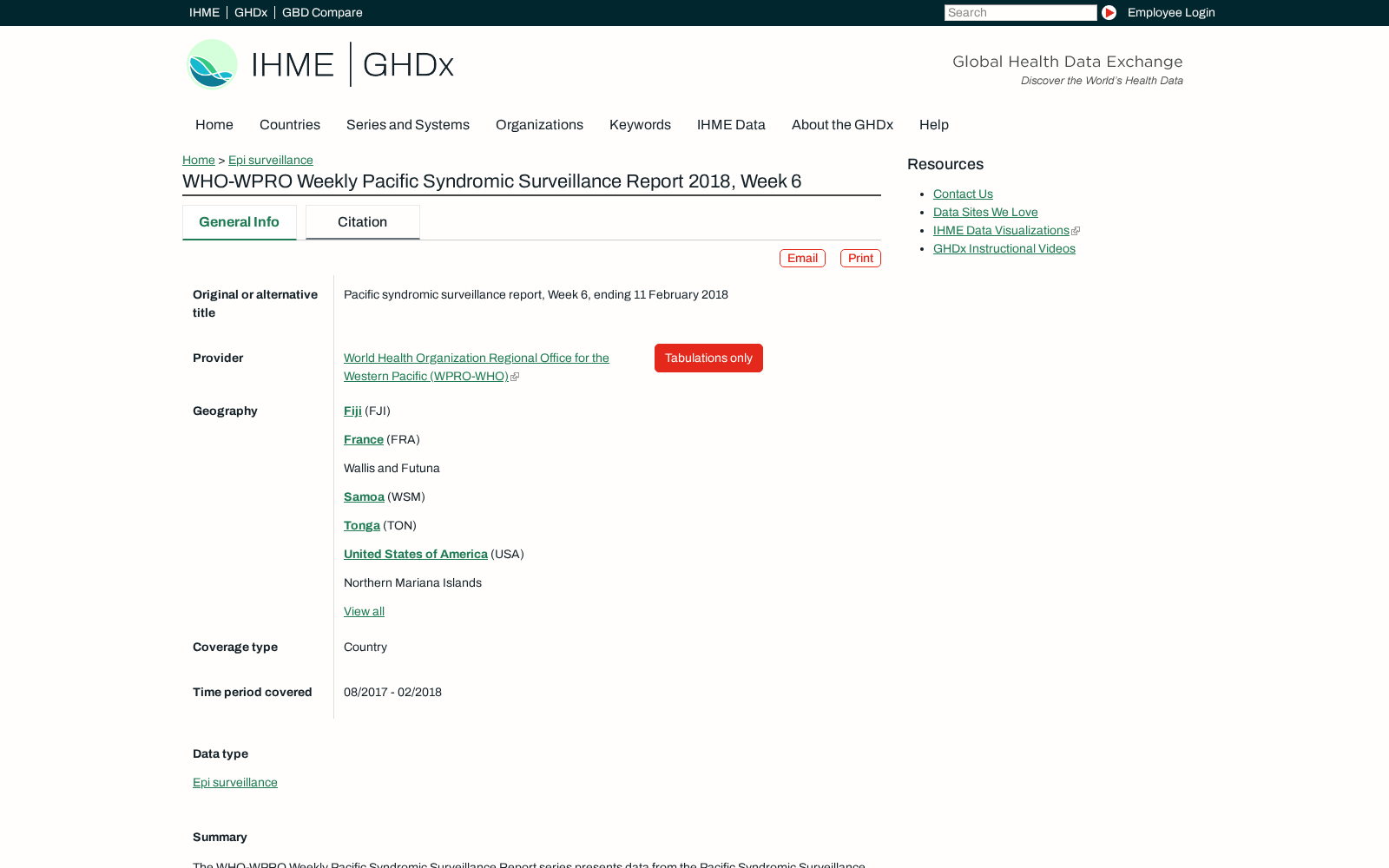1389x868 pixels.
Task: Follow the Home breadcrumb link
Action: [199, 160]
